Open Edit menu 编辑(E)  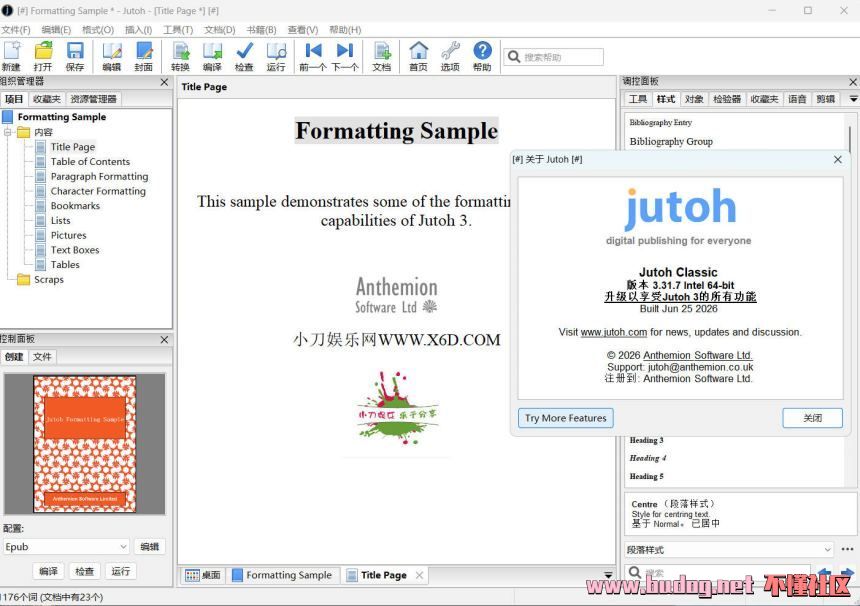tap(56, 30)
